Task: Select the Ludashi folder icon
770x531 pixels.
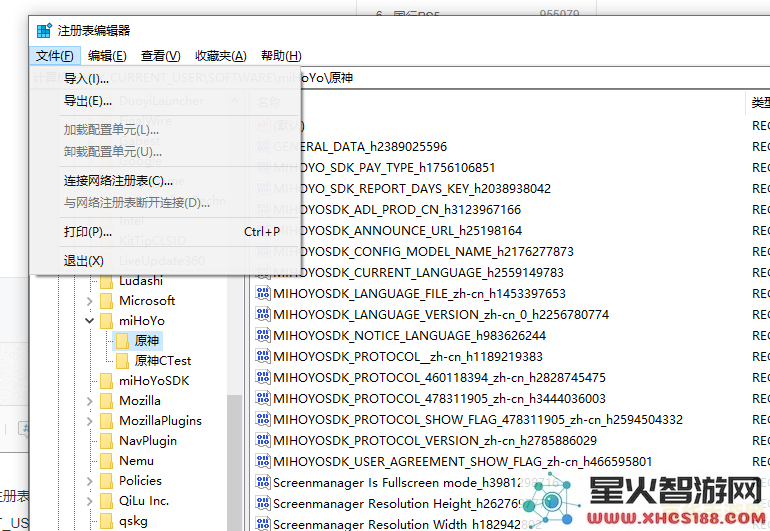Action: click(x=106, y=281)
